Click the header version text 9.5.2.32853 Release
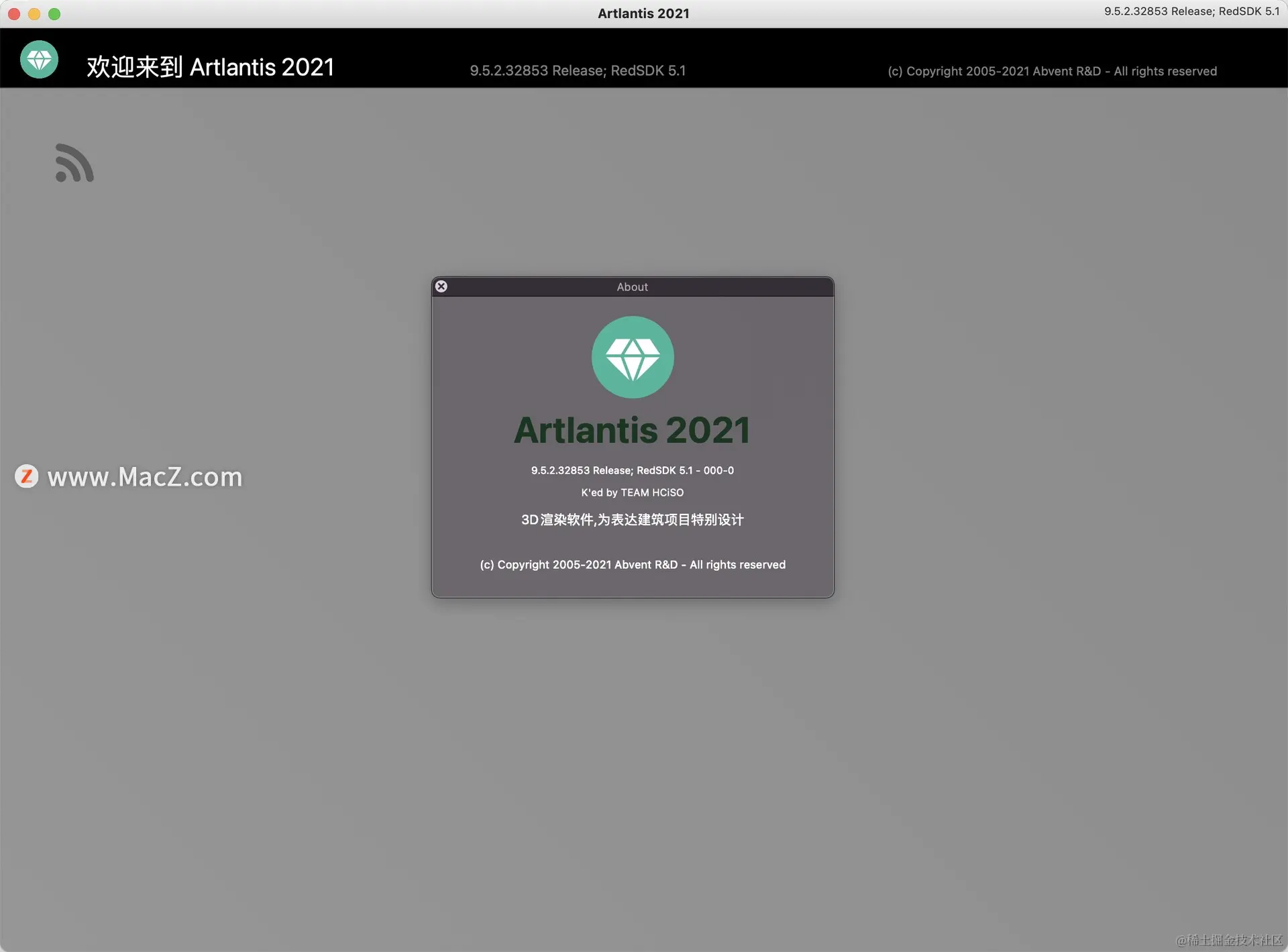 coord(577,70)
